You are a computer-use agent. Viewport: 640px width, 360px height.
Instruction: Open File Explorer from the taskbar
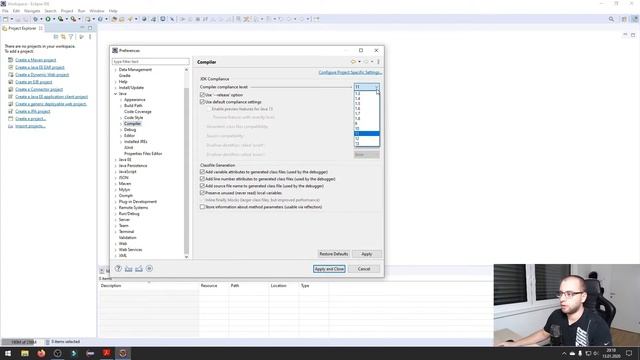tap(25, 353)
